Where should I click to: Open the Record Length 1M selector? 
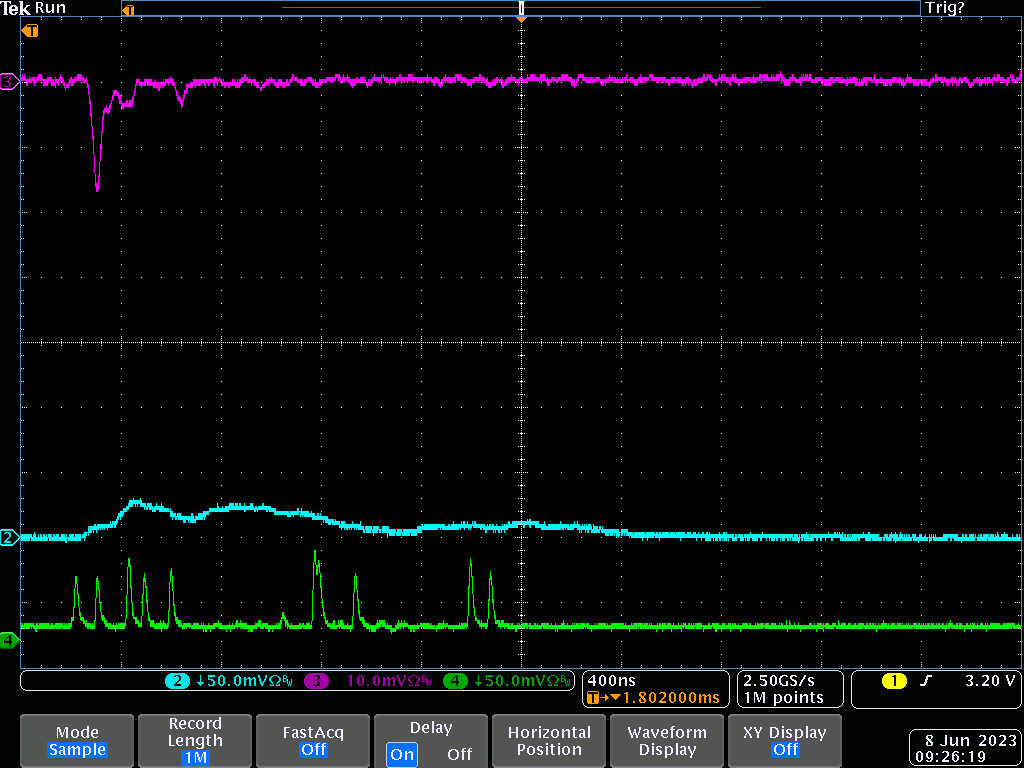[195, 741]
